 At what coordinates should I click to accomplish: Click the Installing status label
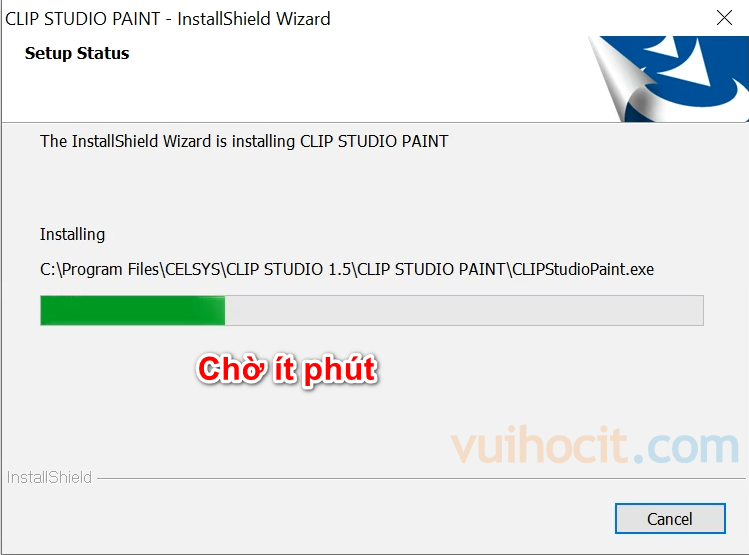(72, 235)
